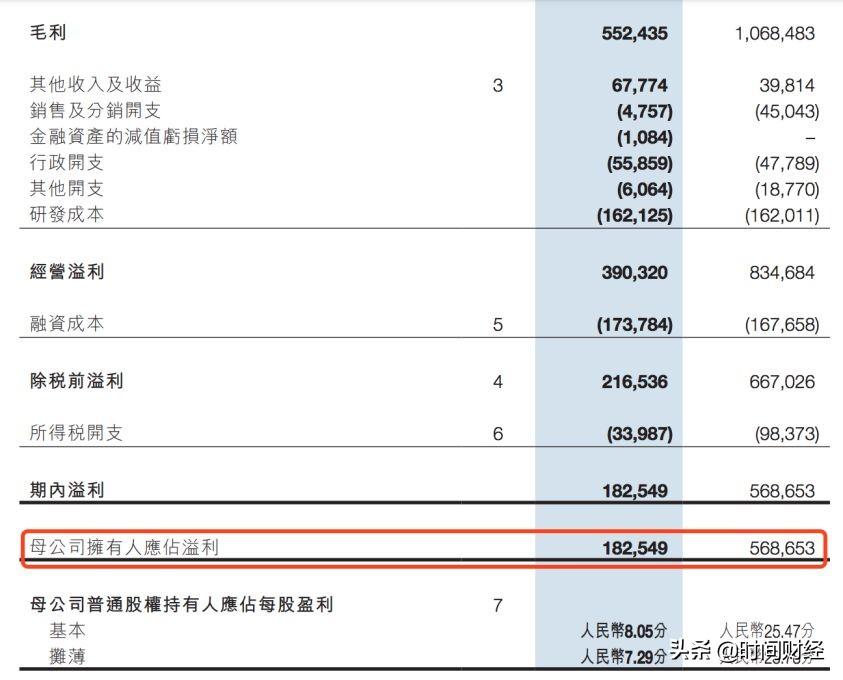This screenshot has height=680, width=843.
Task: Click prior-period gross profit 1,068,483
Action: [775, 33]
